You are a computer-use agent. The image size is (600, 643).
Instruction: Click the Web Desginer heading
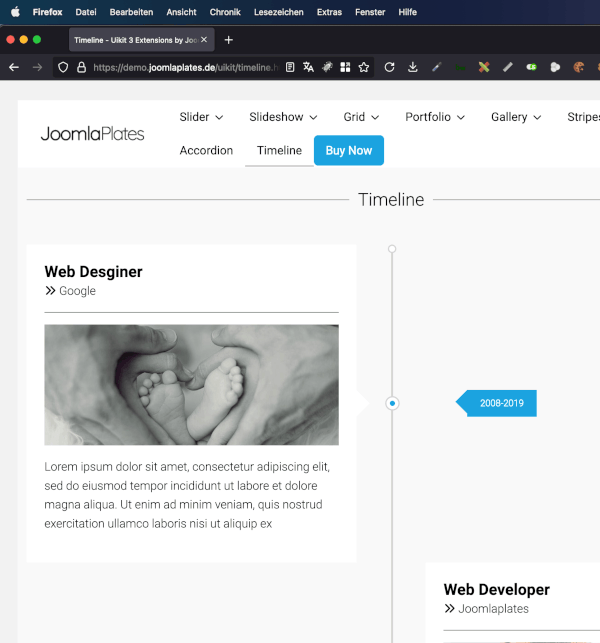point(94,271)
